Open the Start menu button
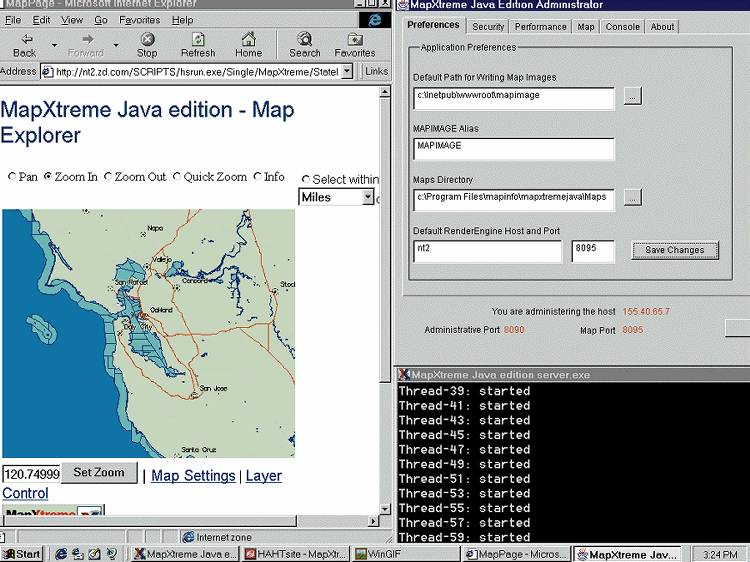This screenshot has height=562, width=750. [22, 554]
